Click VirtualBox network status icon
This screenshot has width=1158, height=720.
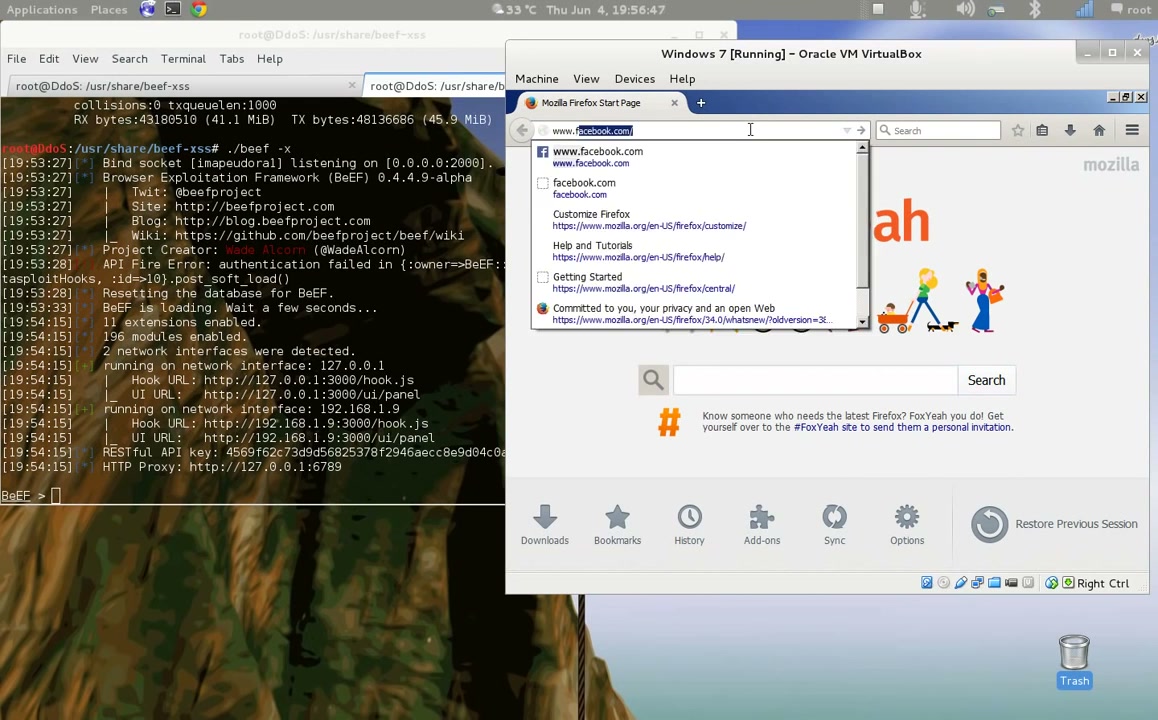coord(977,583)
